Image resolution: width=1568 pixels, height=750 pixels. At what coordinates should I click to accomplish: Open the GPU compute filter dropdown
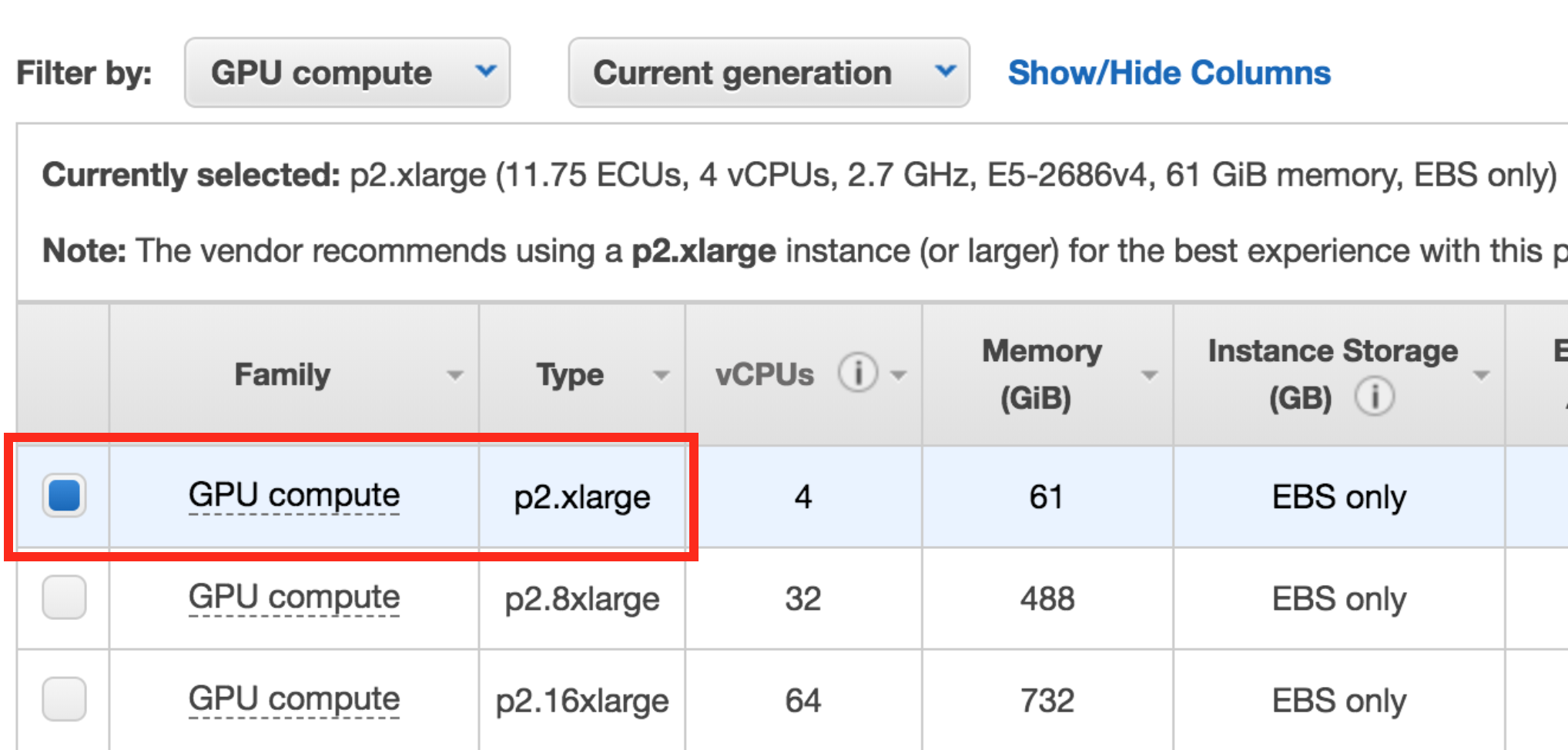[x=347, y=73]
